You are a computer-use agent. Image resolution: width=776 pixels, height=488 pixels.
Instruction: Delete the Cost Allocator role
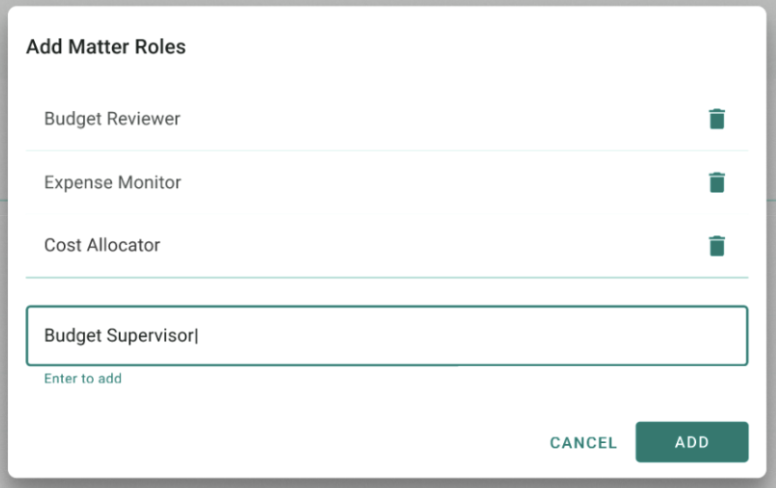pos(717,245)
